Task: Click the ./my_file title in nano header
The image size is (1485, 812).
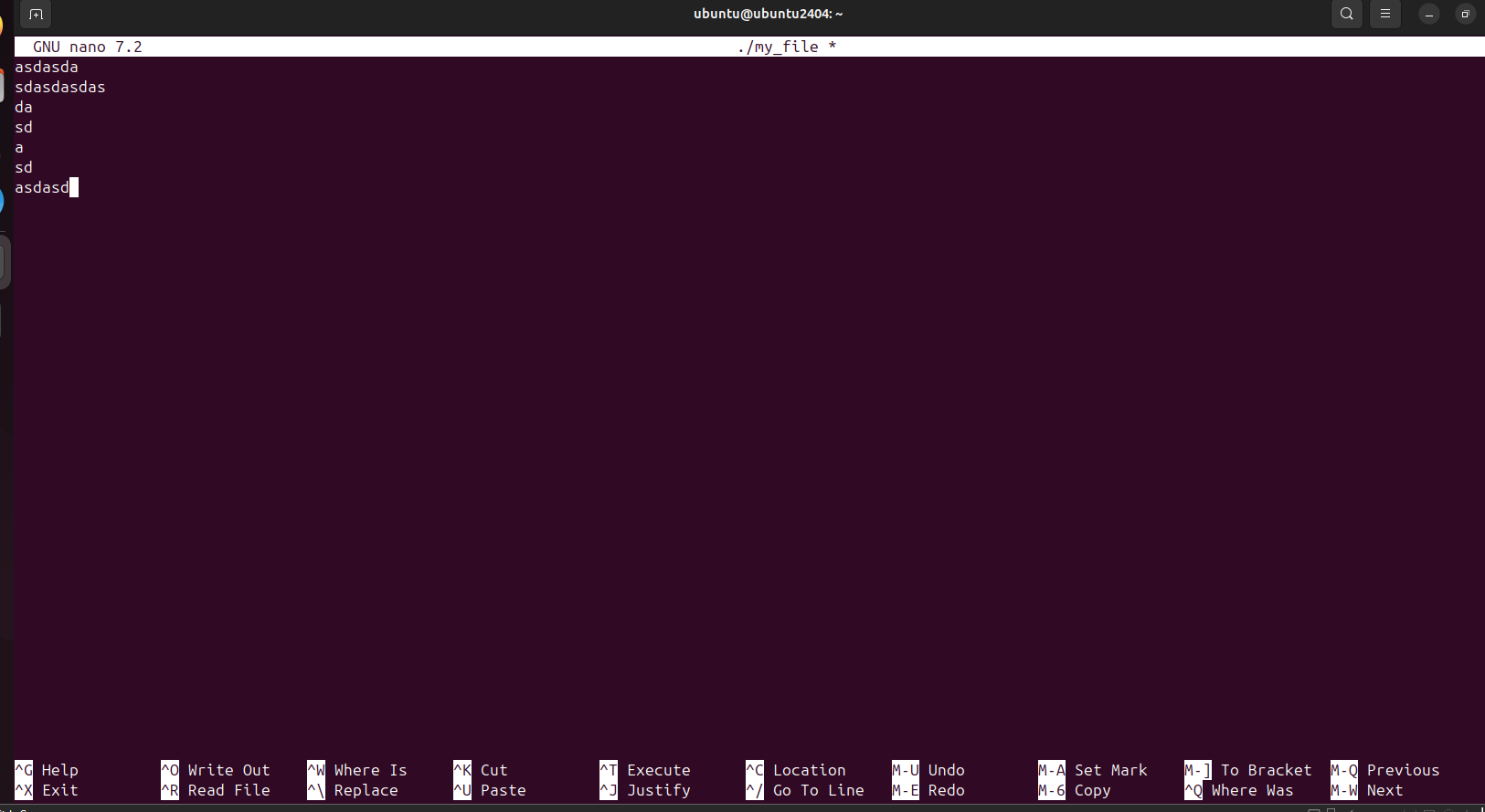Action: [x=778, y=47]
